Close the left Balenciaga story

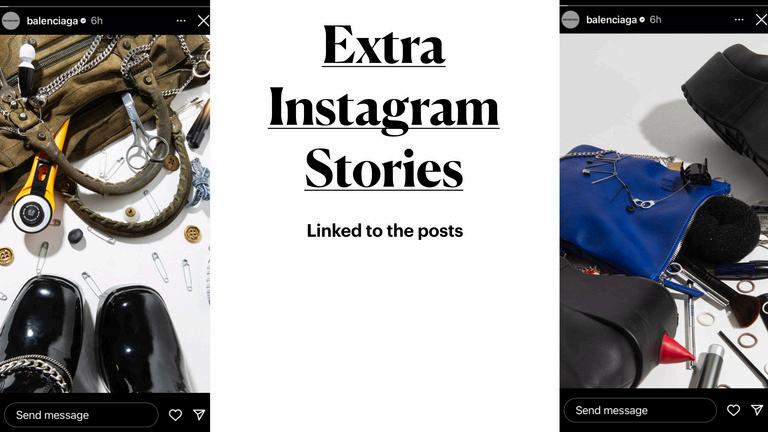pyautogui.click(x=203, y=21)
